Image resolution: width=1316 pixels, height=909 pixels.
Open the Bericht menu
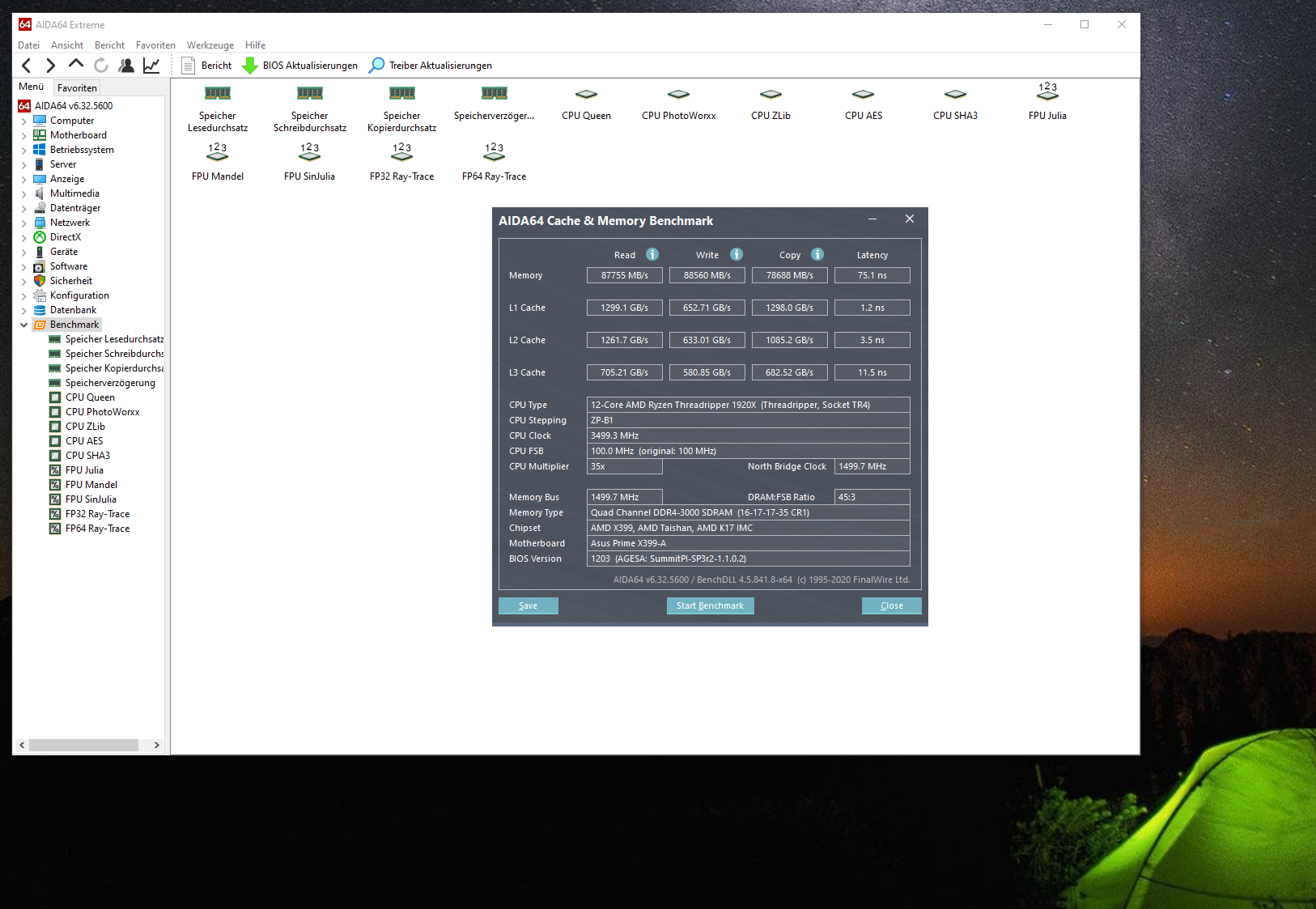[x=109, y=45]
